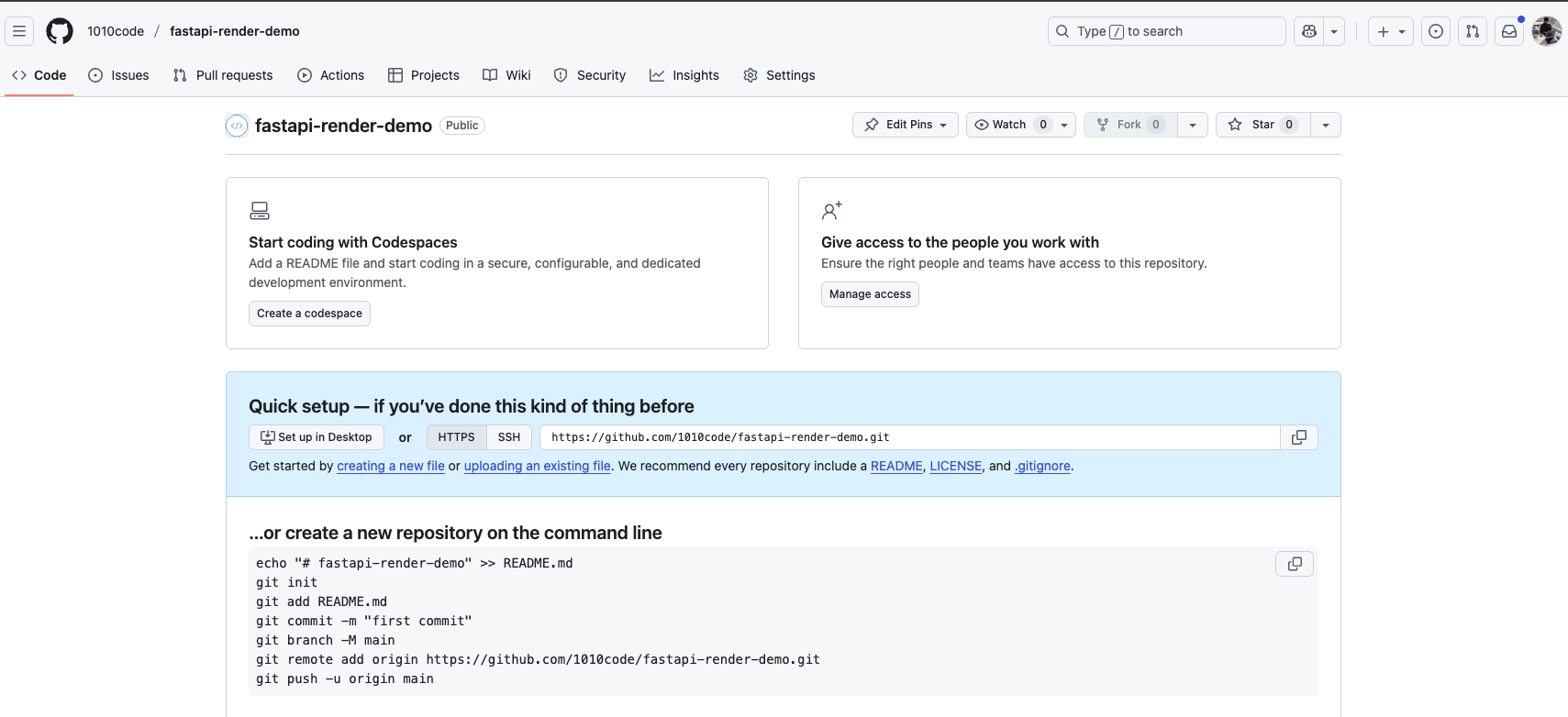
Task: Expand the create new plus dropdown
Action: tap(1391, 31)
